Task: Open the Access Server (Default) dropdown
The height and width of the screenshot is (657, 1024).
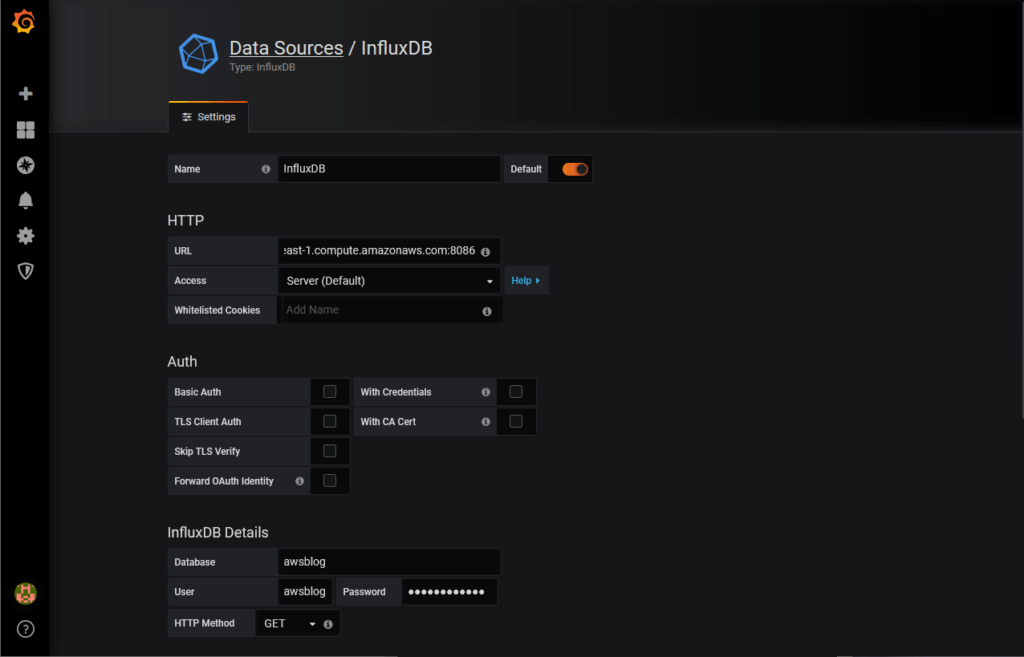Action: point(389,281)
